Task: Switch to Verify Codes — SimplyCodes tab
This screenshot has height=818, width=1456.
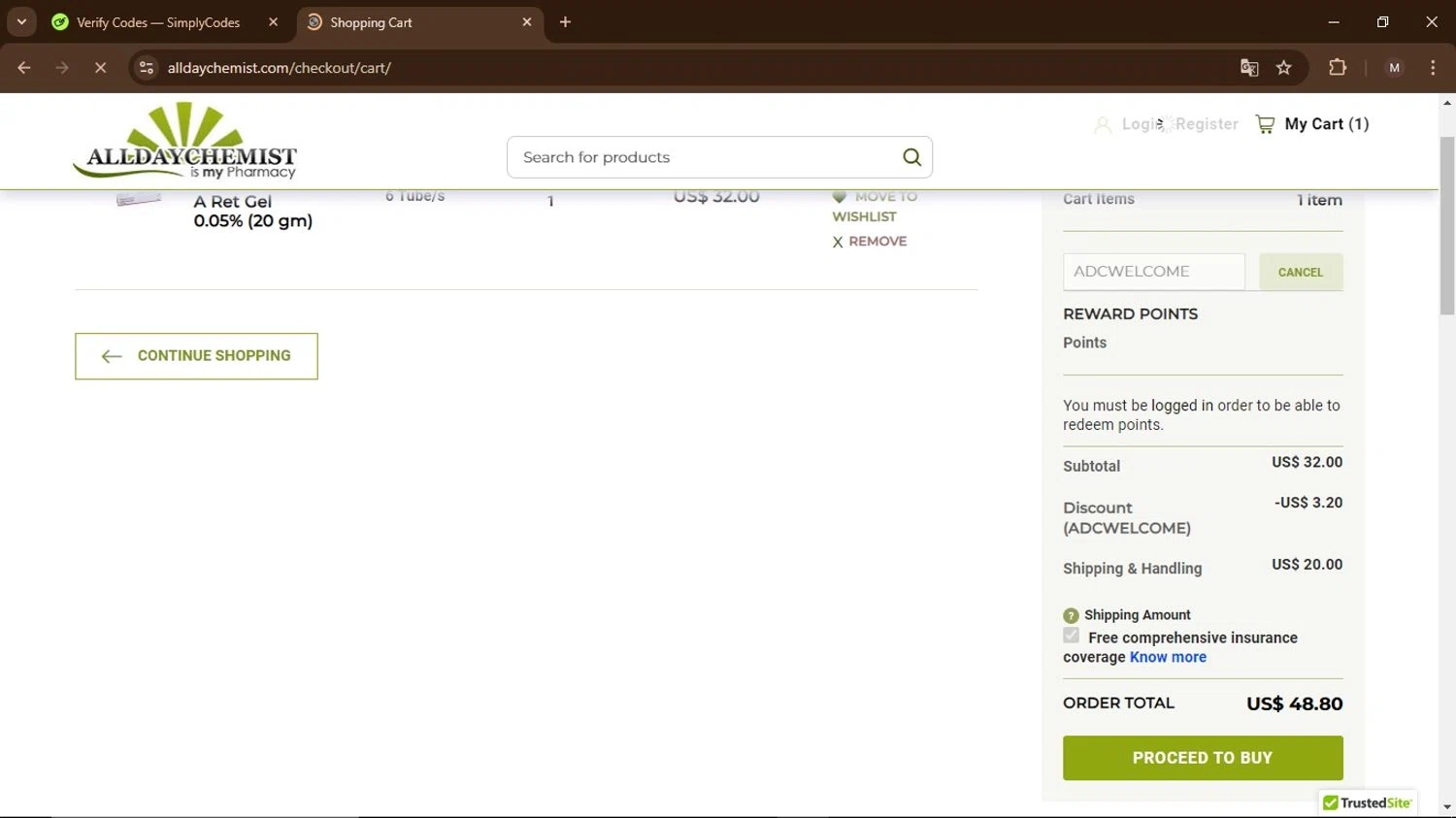Action: [x=157, y=22]
